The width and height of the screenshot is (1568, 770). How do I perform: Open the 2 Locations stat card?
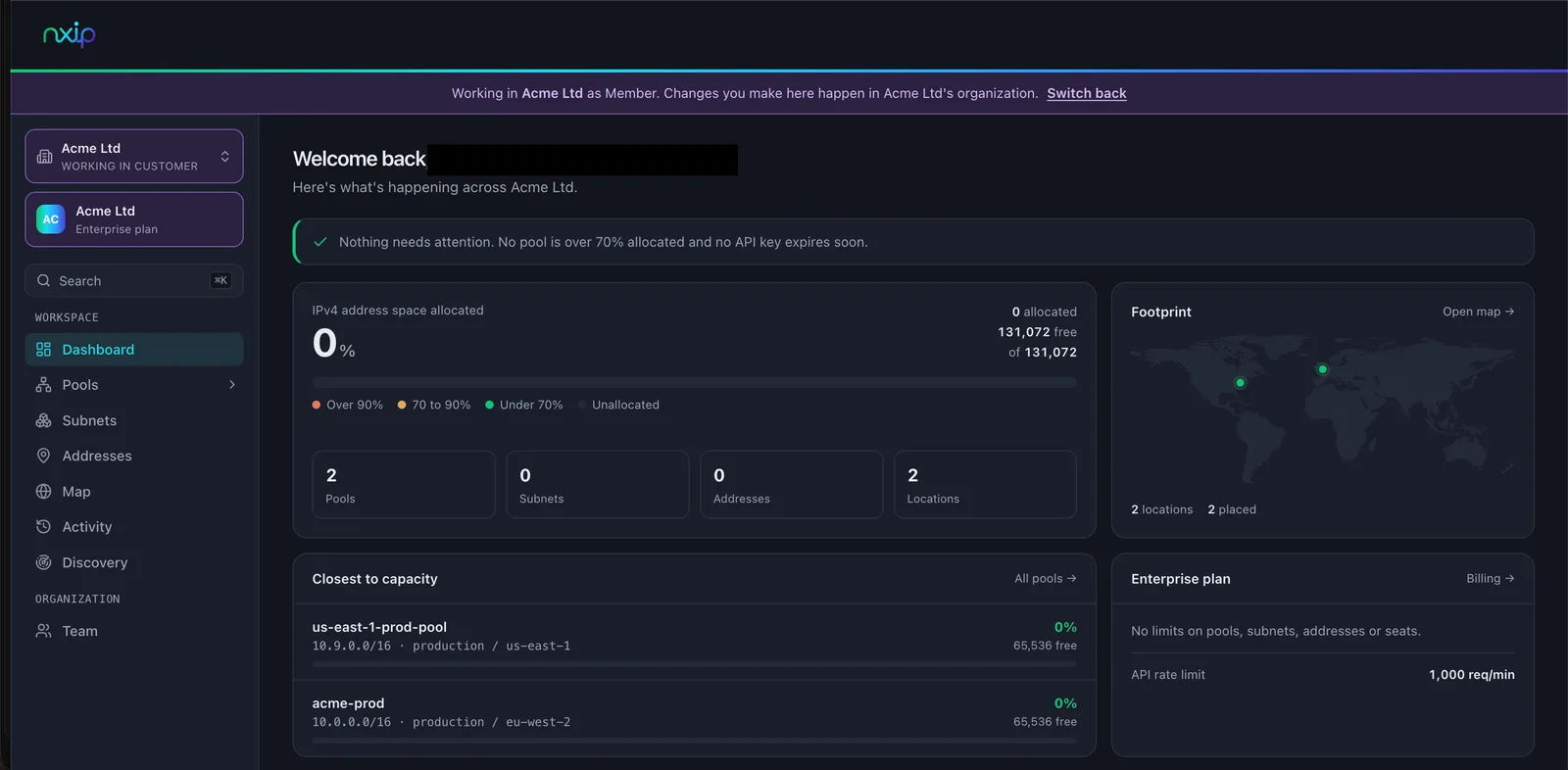tap(985, 485)
